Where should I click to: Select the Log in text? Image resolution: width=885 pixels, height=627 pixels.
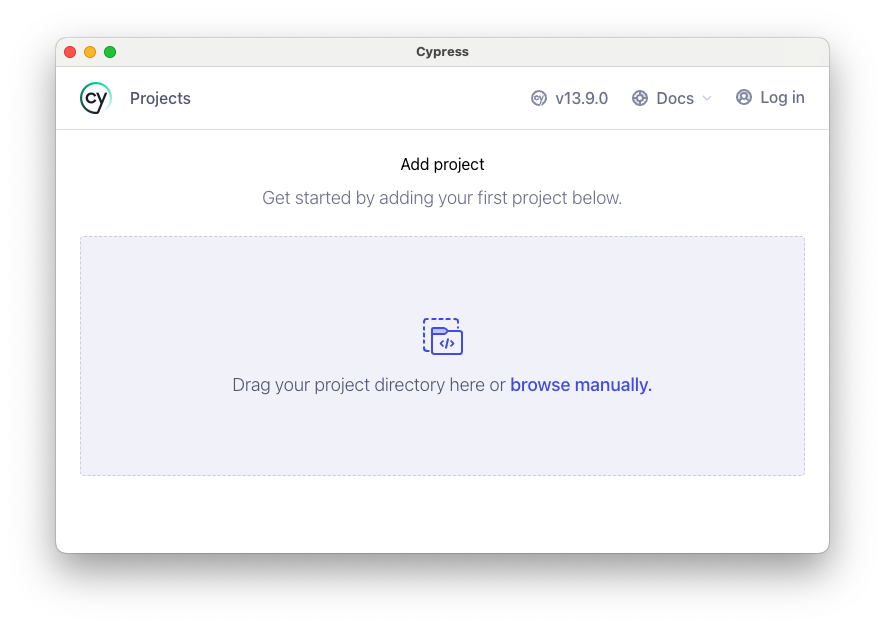pos(782,97)
